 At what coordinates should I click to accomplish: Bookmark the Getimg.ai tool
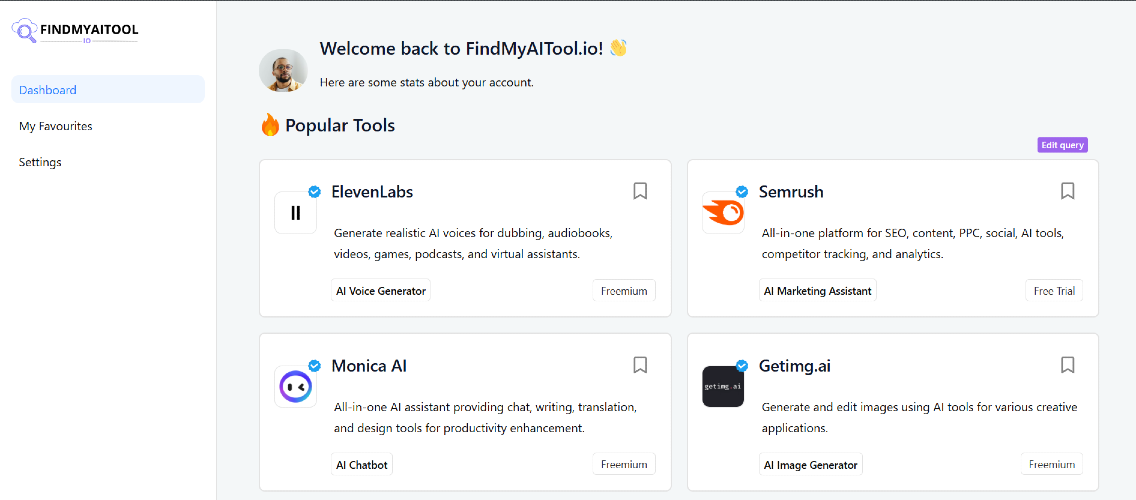(x=1067, y=364)
